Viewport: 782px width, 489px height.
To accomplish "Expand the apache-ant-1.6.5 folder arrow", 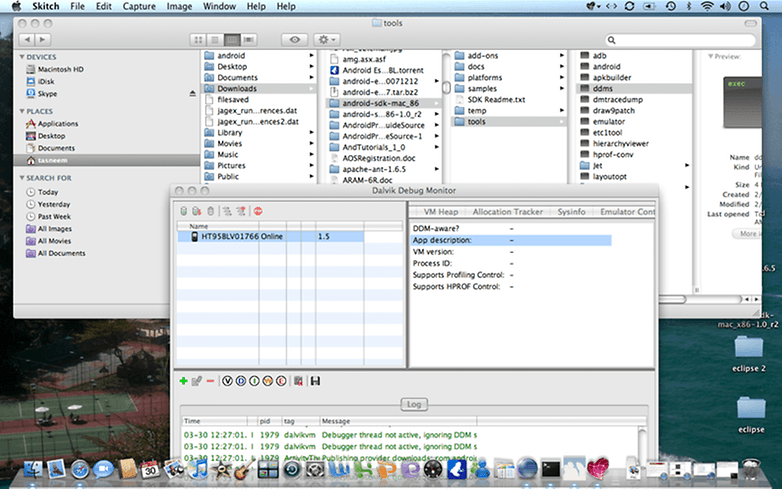I will 437,169.
